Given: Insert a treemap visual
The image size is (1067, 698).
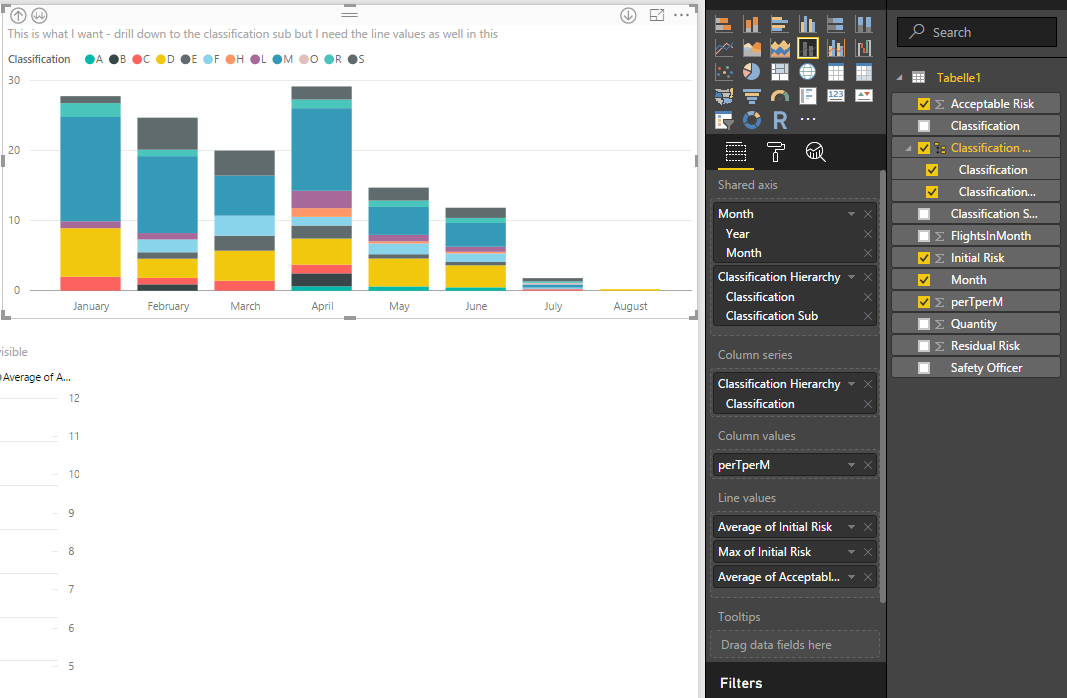Looking at the screenshot, I should click(x=779, y=71).
